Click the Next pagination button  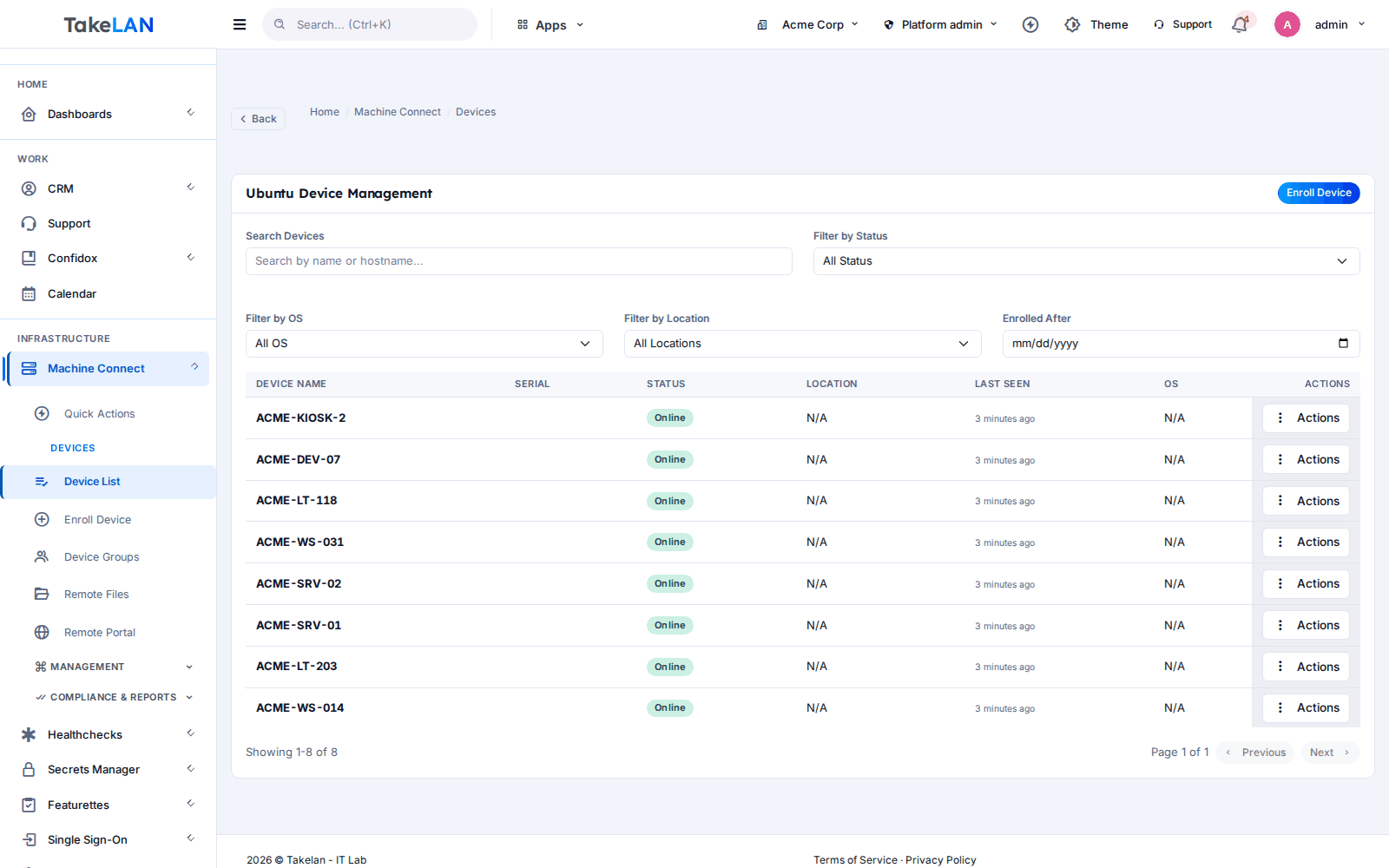coord(1330,753)
